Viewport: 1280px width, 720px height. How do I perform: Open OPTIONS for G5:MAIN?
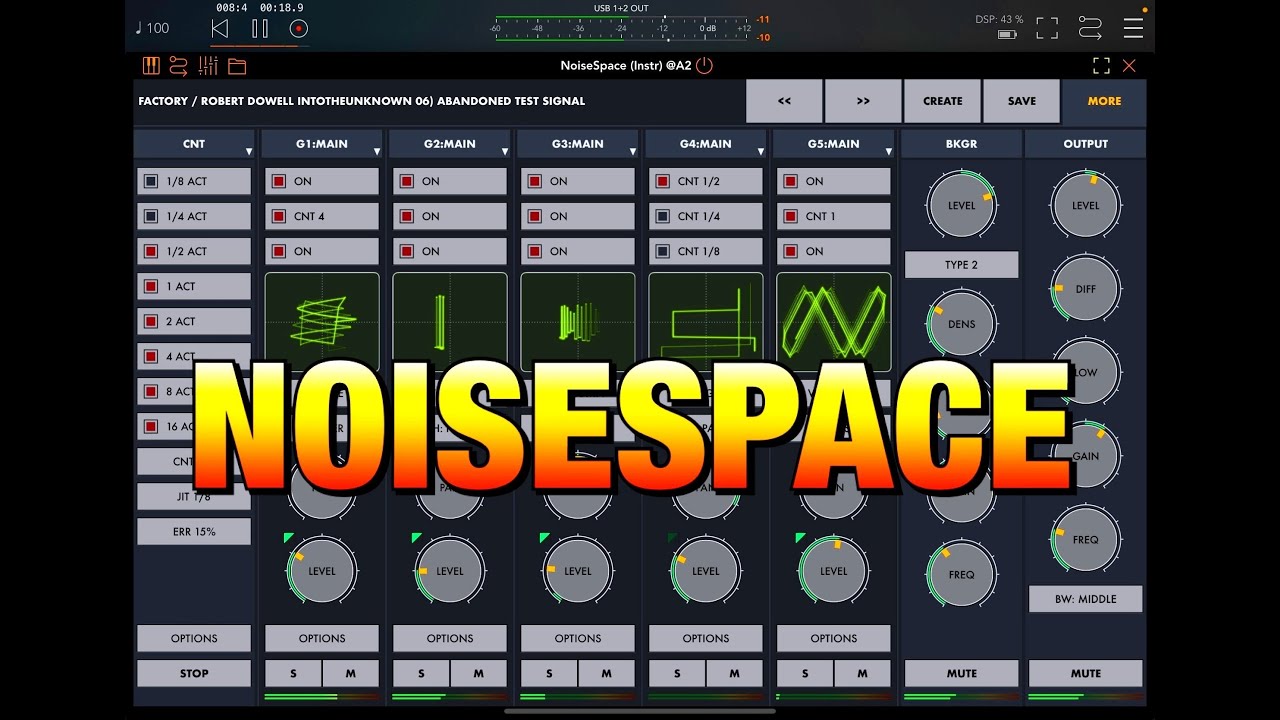tap(834, 638)
